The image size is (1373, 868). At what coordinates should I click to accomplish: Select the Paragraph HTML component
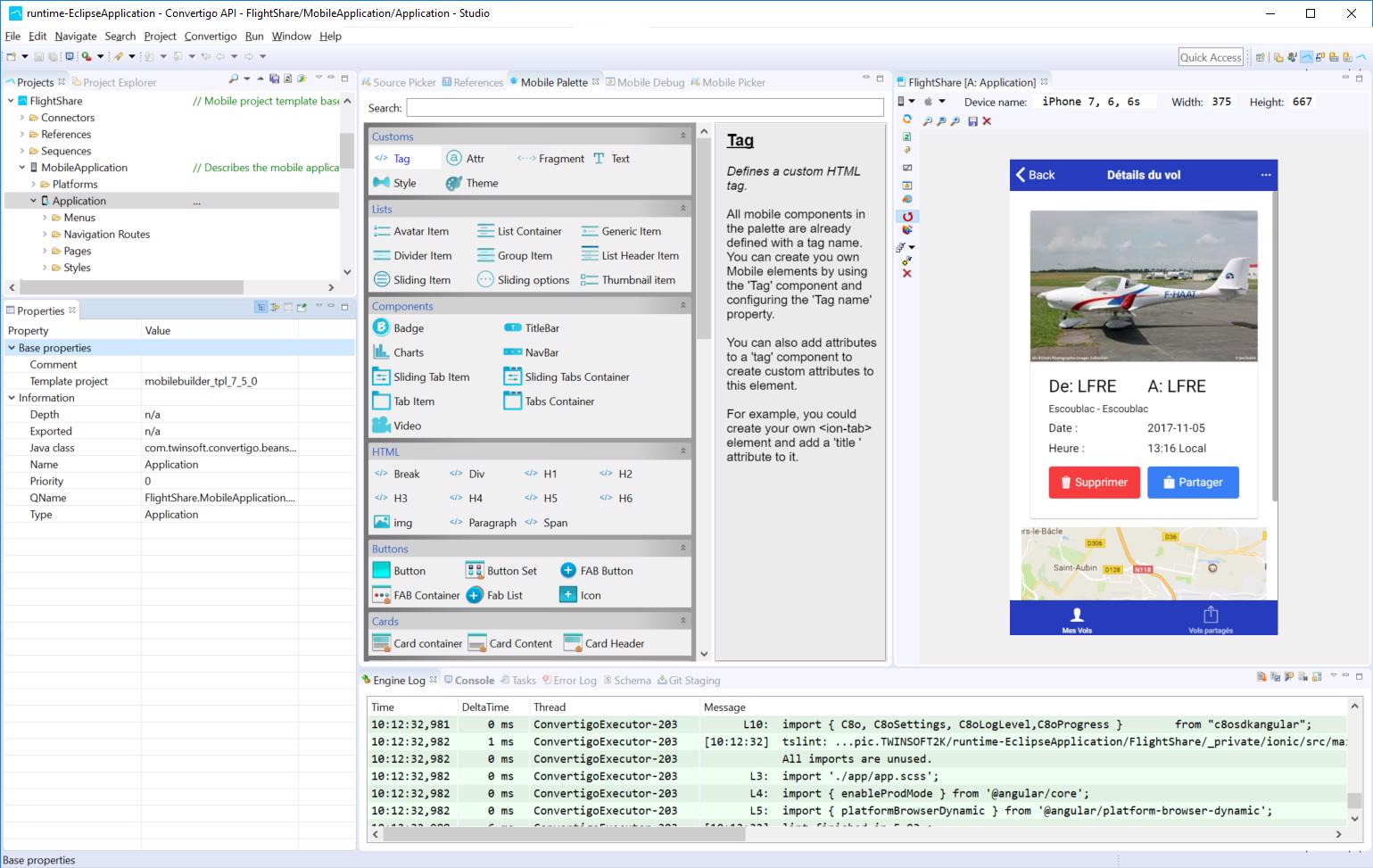point(483,523)
